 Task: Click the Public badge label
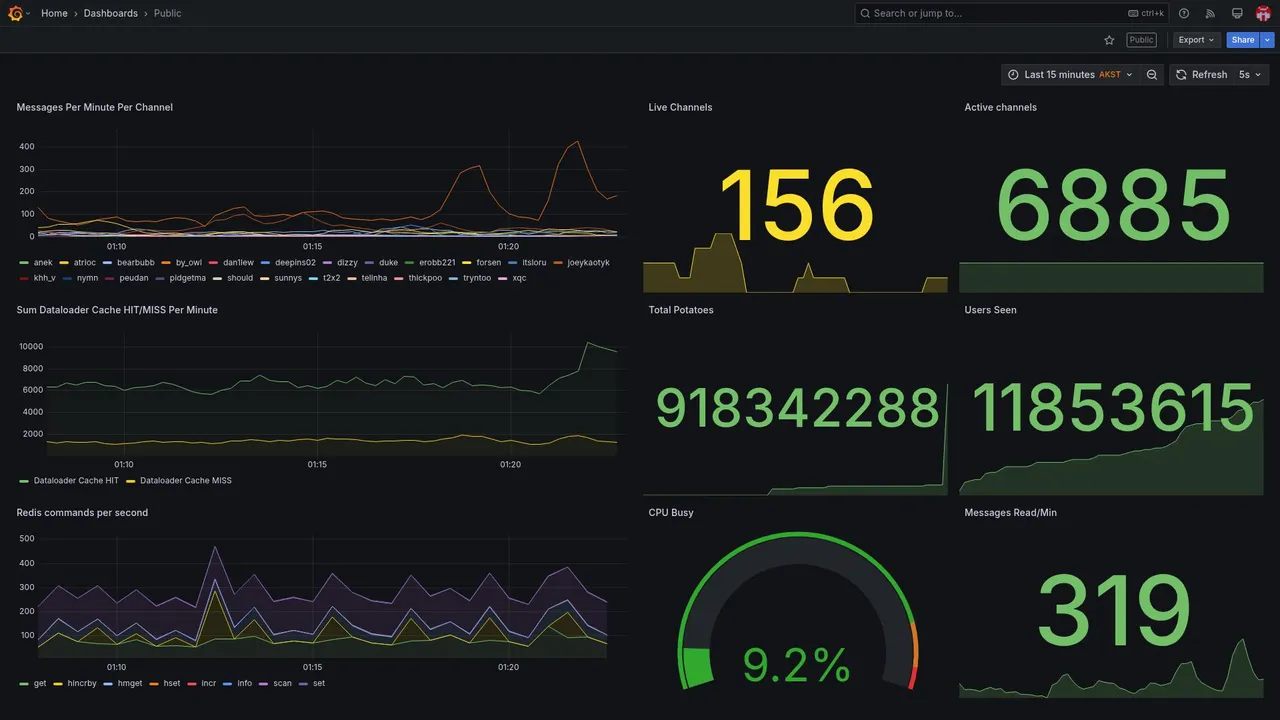point(1141,40)
